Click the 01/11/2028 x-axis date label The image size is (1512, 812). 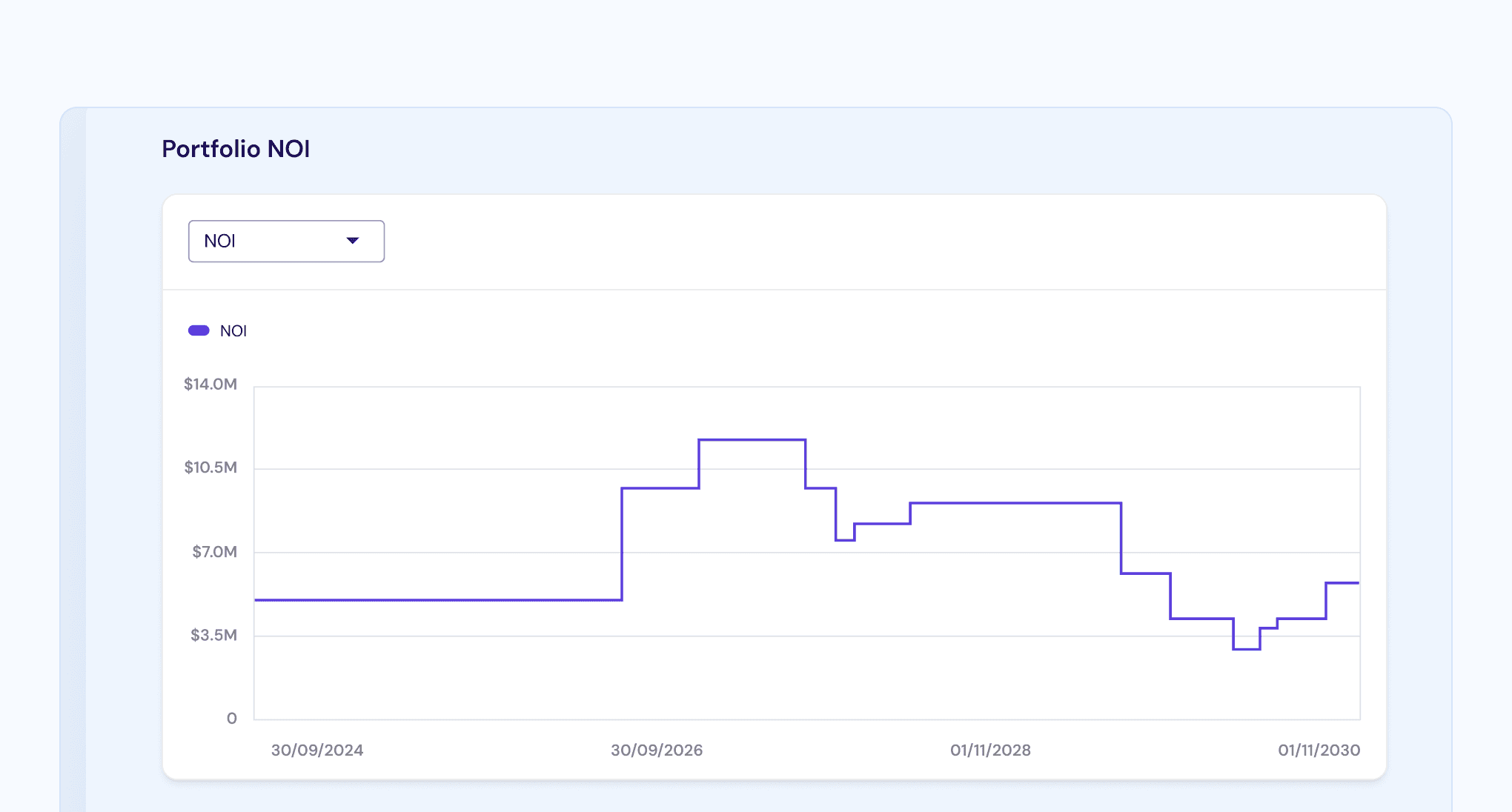click(990, 750)
